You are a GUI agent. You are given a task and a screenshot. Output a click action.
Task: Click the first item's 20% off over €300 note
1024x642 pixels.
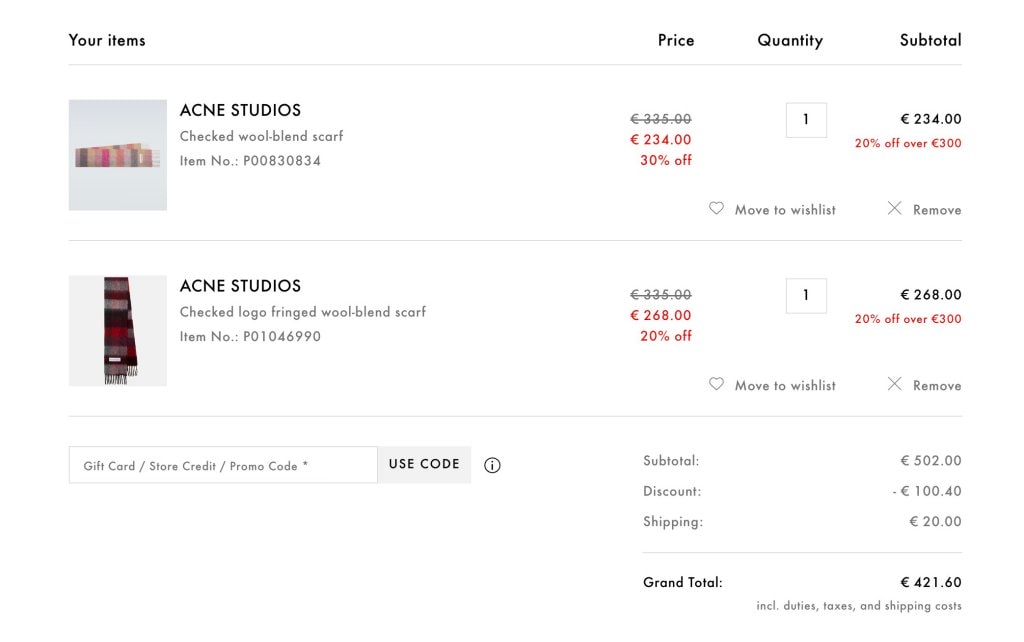(x=908, y=143)
